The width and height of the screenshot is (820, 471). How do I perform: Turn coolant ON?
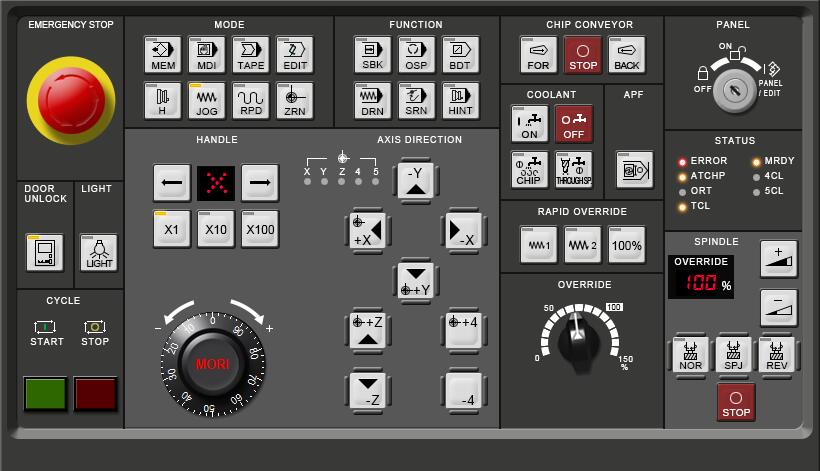pyautogui.click(x=529, y=124)
